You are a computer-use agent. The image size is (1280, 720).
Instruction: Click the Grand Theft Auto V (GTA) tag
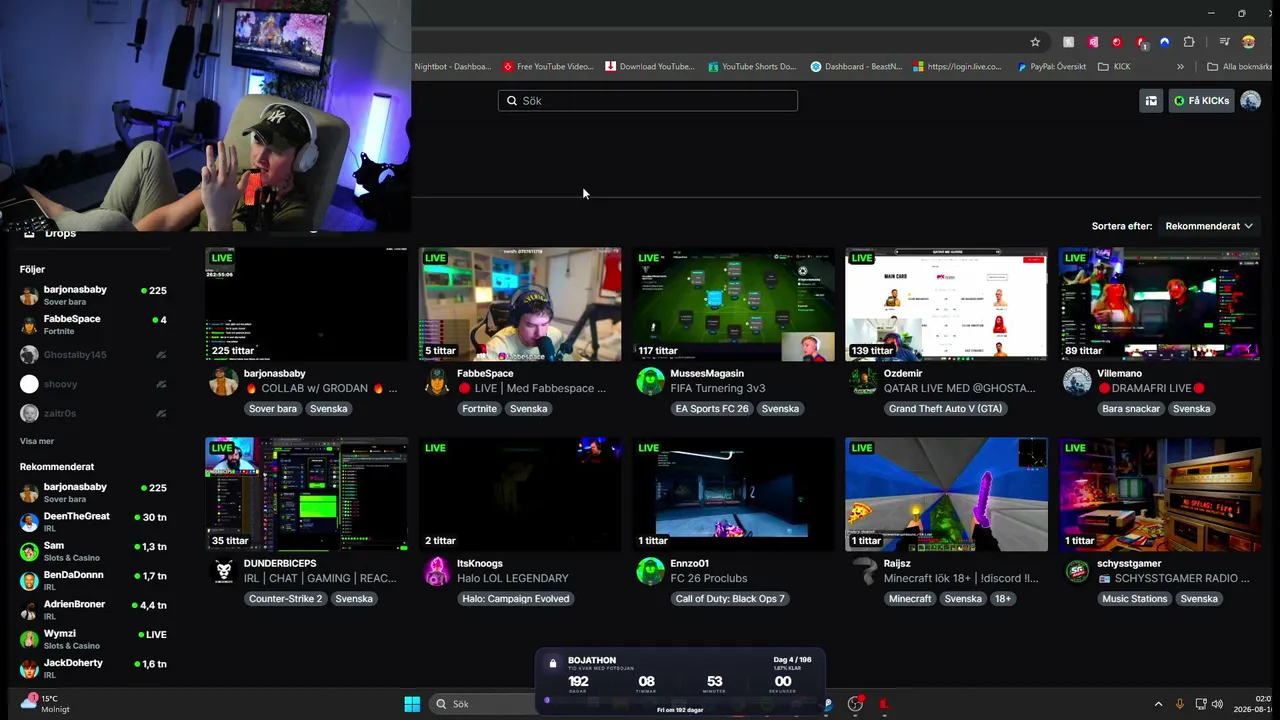pyautogui.click(x=945, y=409)
